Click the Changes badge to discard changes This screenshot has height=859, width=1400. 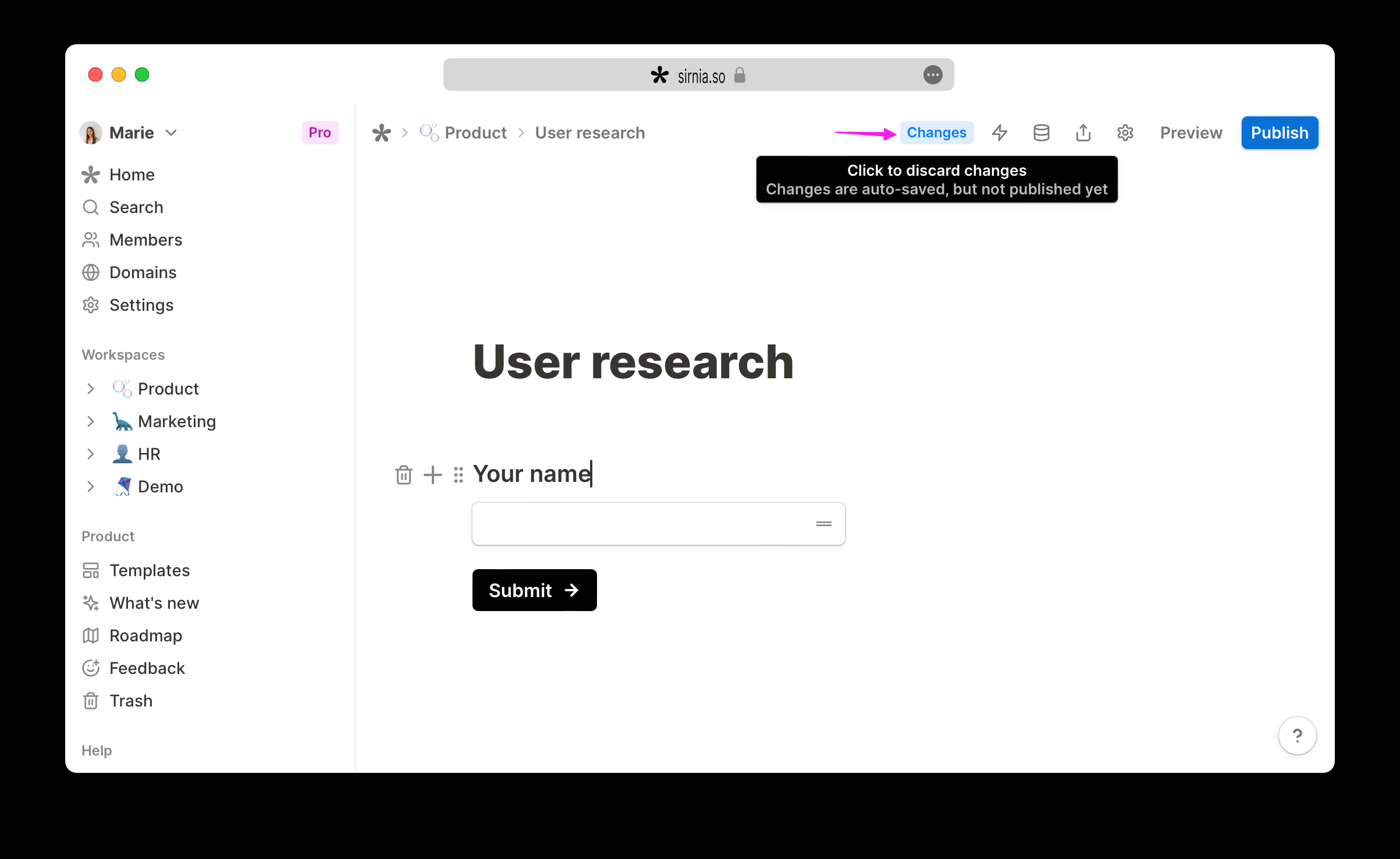[x=936, y=133]
